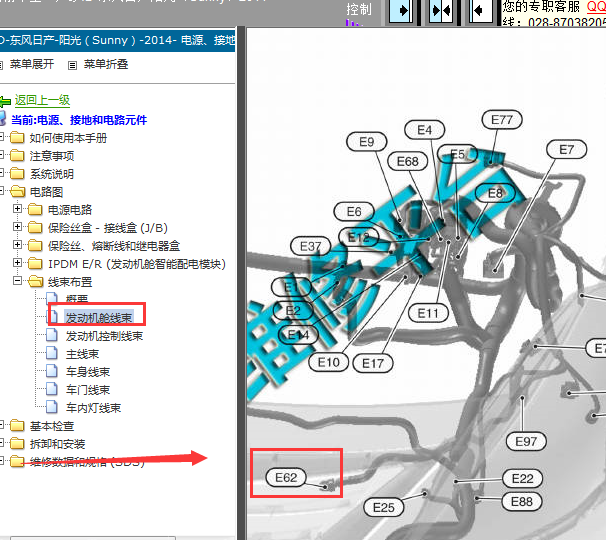
Task: Open the 如何使用本手册 folder
Action: 68,138
